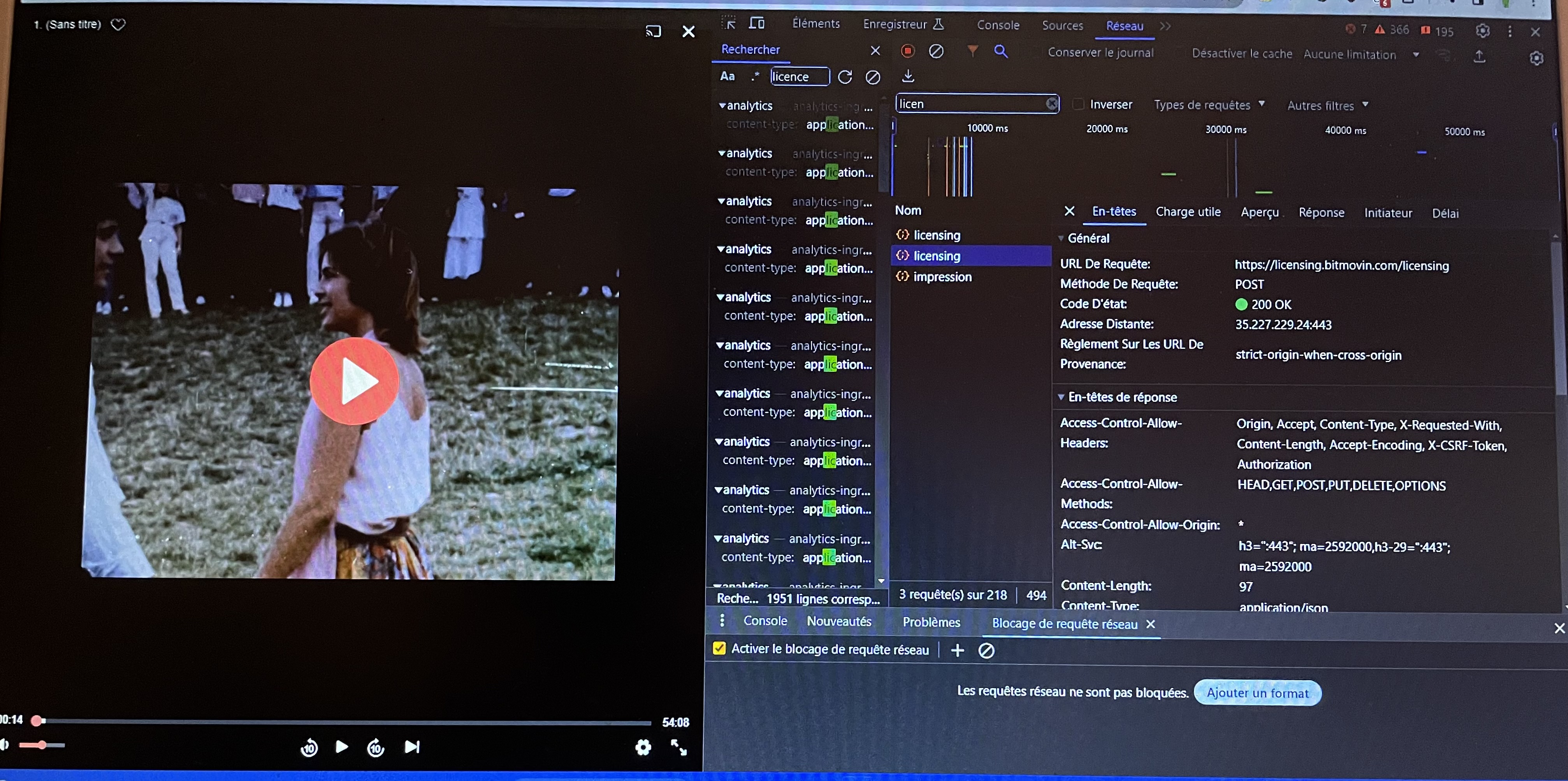Clear the network log
This screenshot has height=781, width=1568.
click(x=936, y=52)
